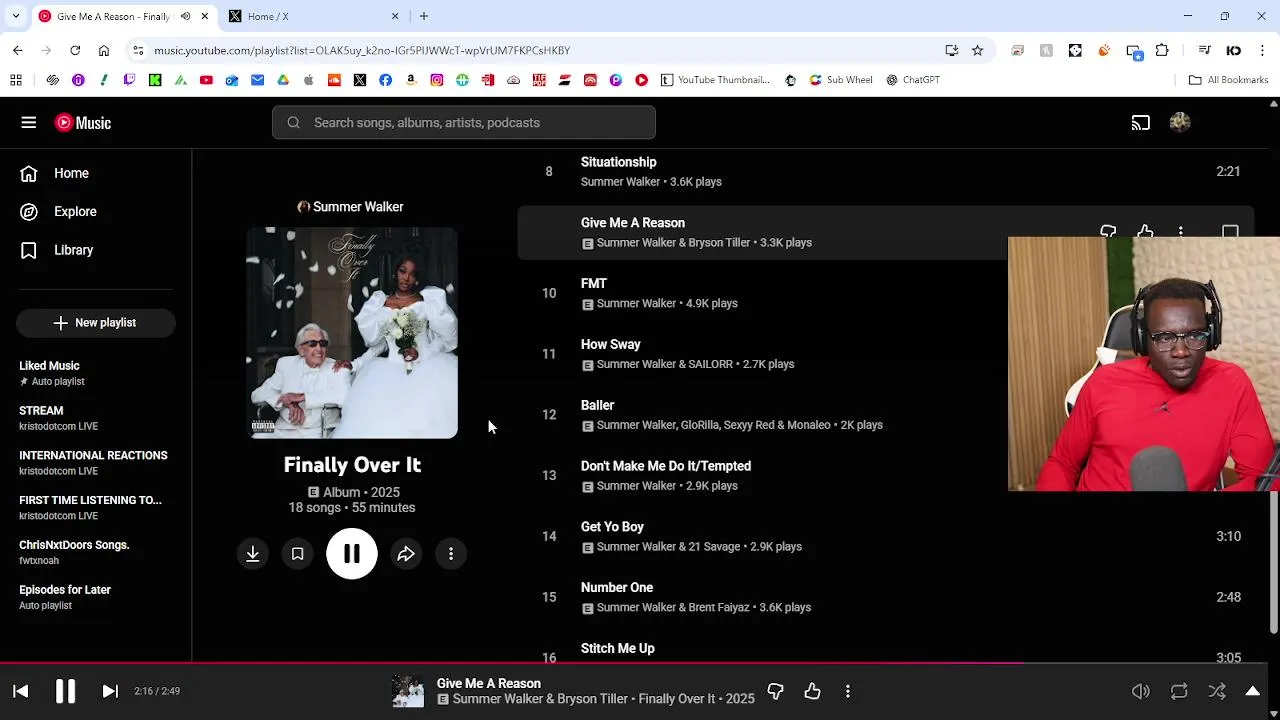The width and height of the screenshot is (1280, 720).
Task: Open the Kick bookmark icon
Action: click(155, 80)
